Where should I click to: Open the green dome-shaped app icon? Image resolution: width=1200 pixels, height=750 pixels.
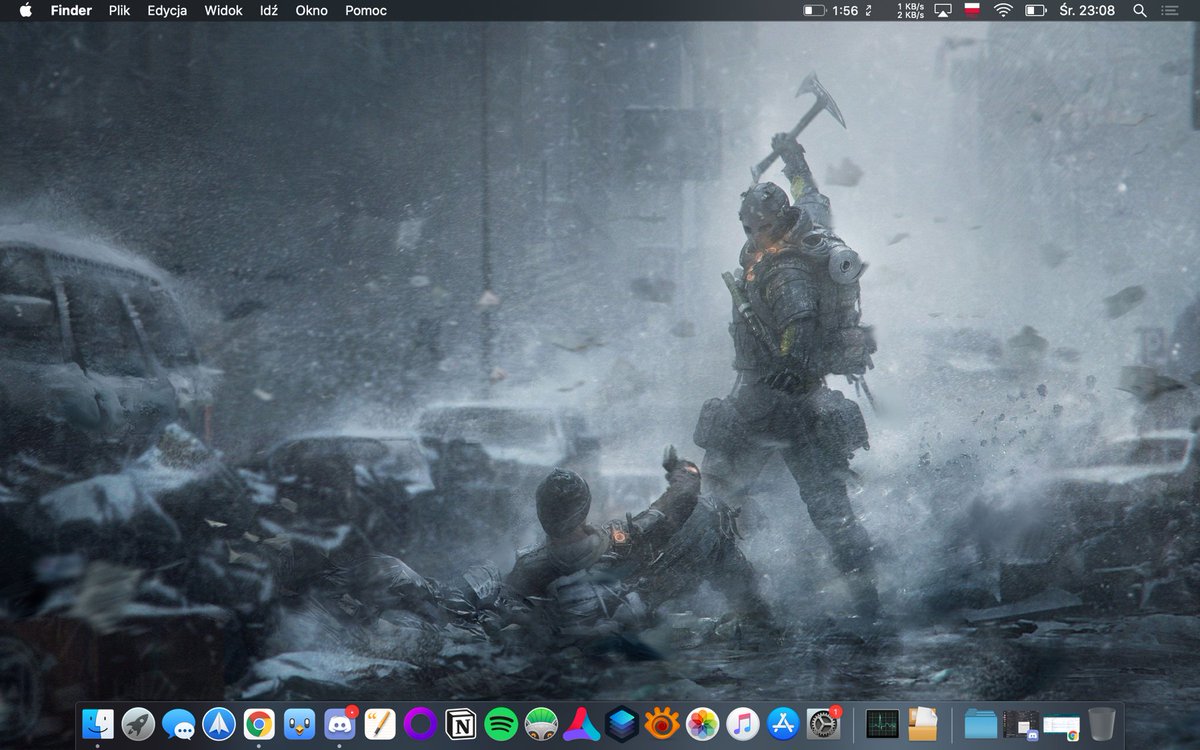541,723
